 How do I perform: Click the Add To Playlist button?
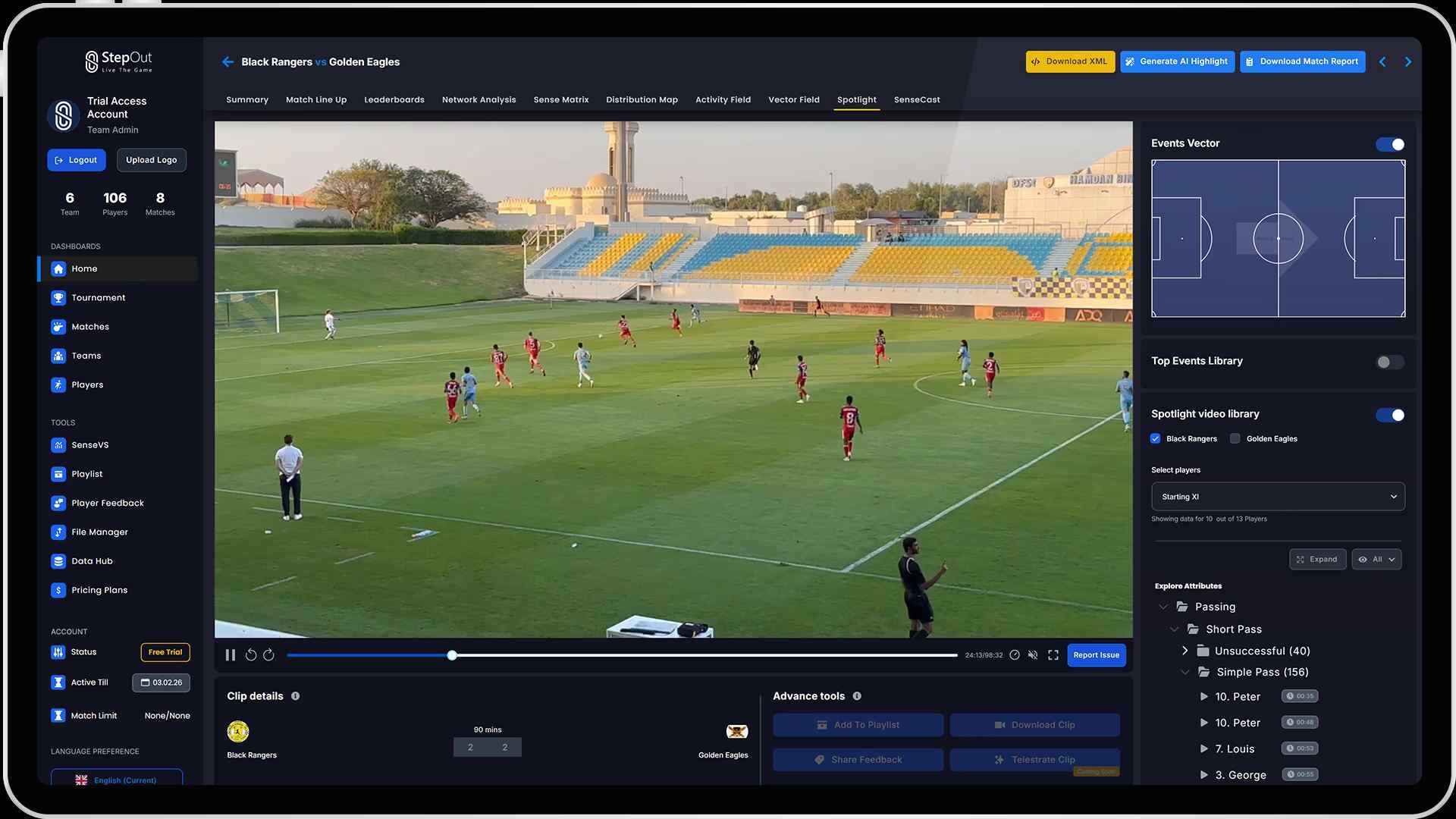858,725
